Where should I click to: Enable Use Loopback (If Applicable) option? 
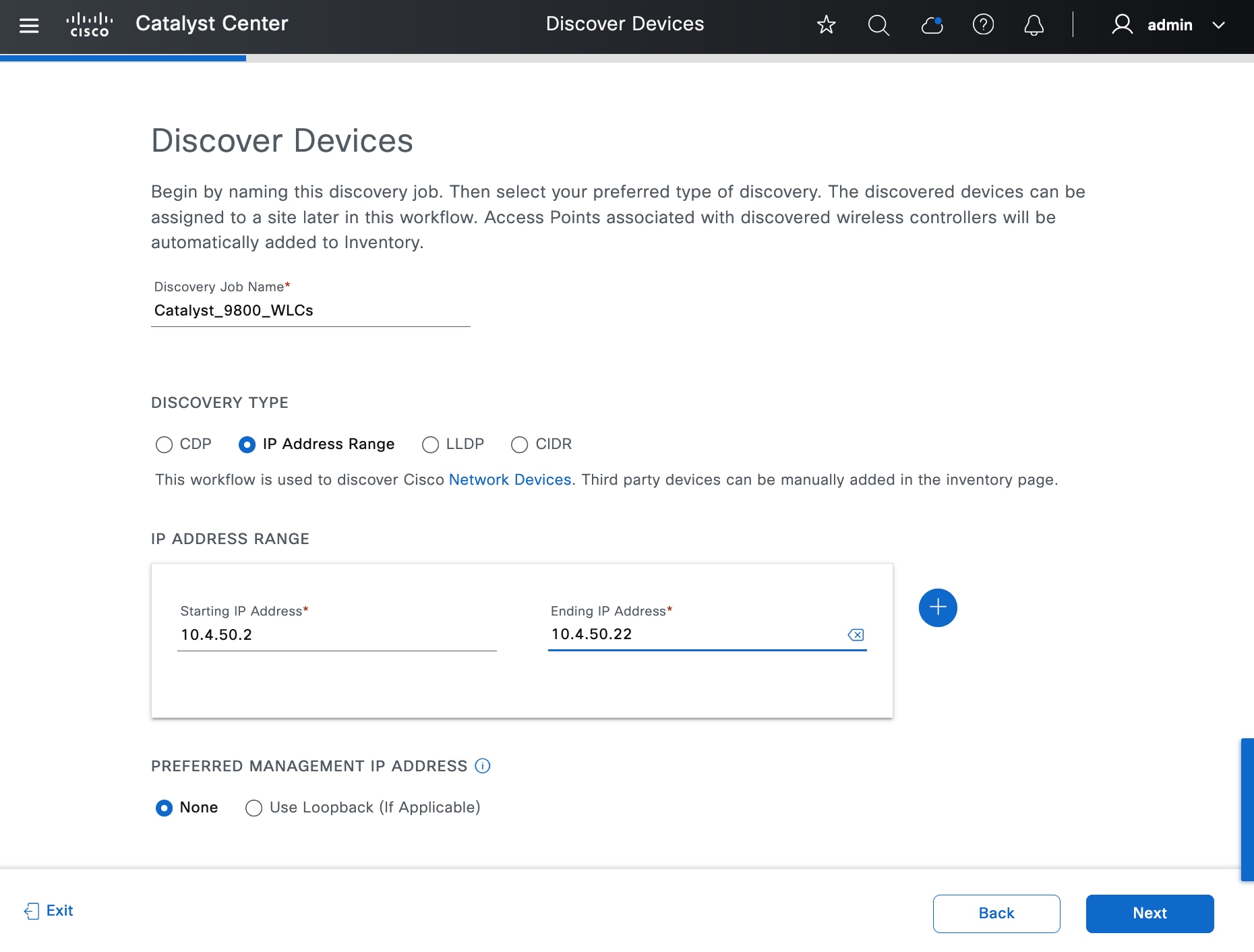253,808
